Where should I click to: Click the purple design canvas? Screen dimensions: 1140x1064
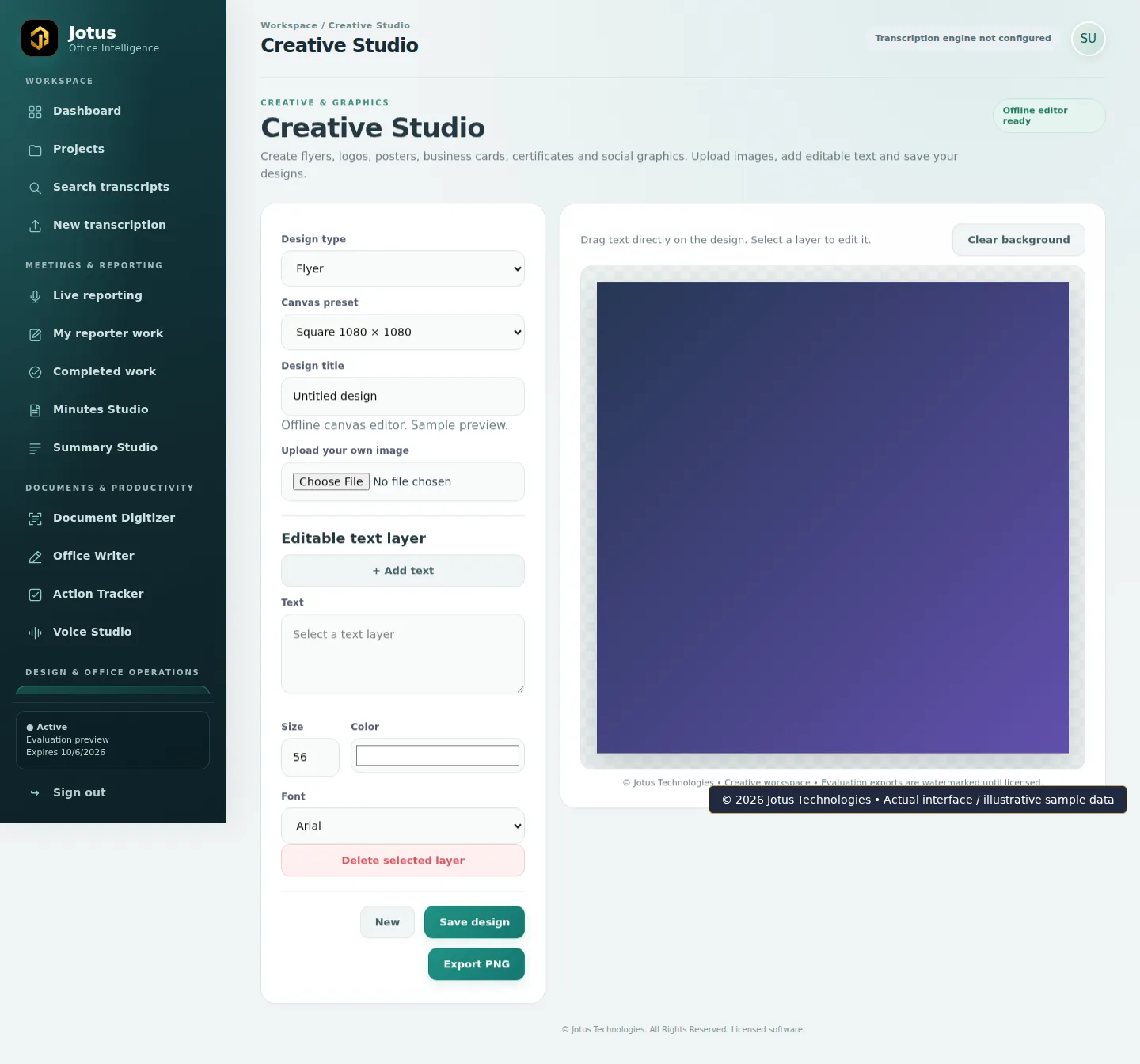coord(832,518)
